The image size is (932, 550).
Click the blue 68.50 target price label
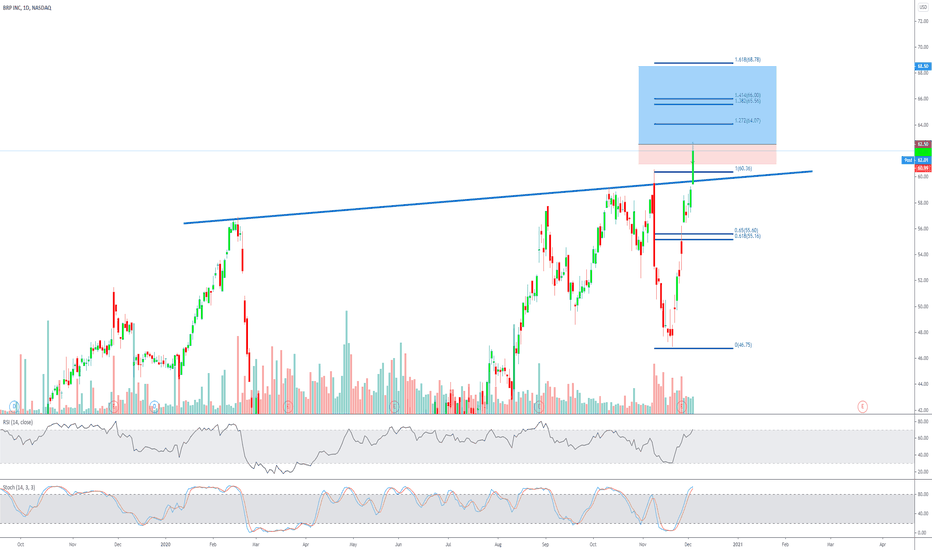[922, 67]
